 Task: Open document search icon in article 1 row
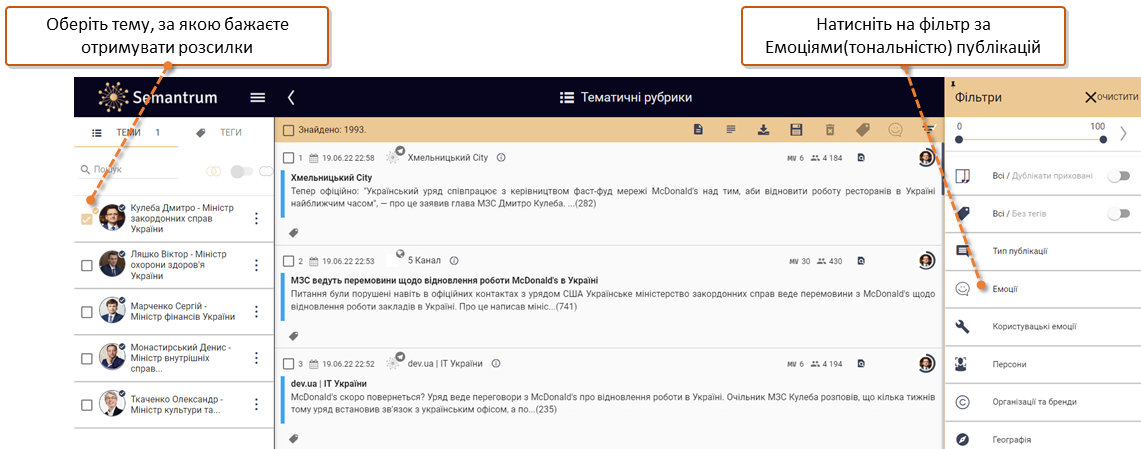(x=861, y=158)
